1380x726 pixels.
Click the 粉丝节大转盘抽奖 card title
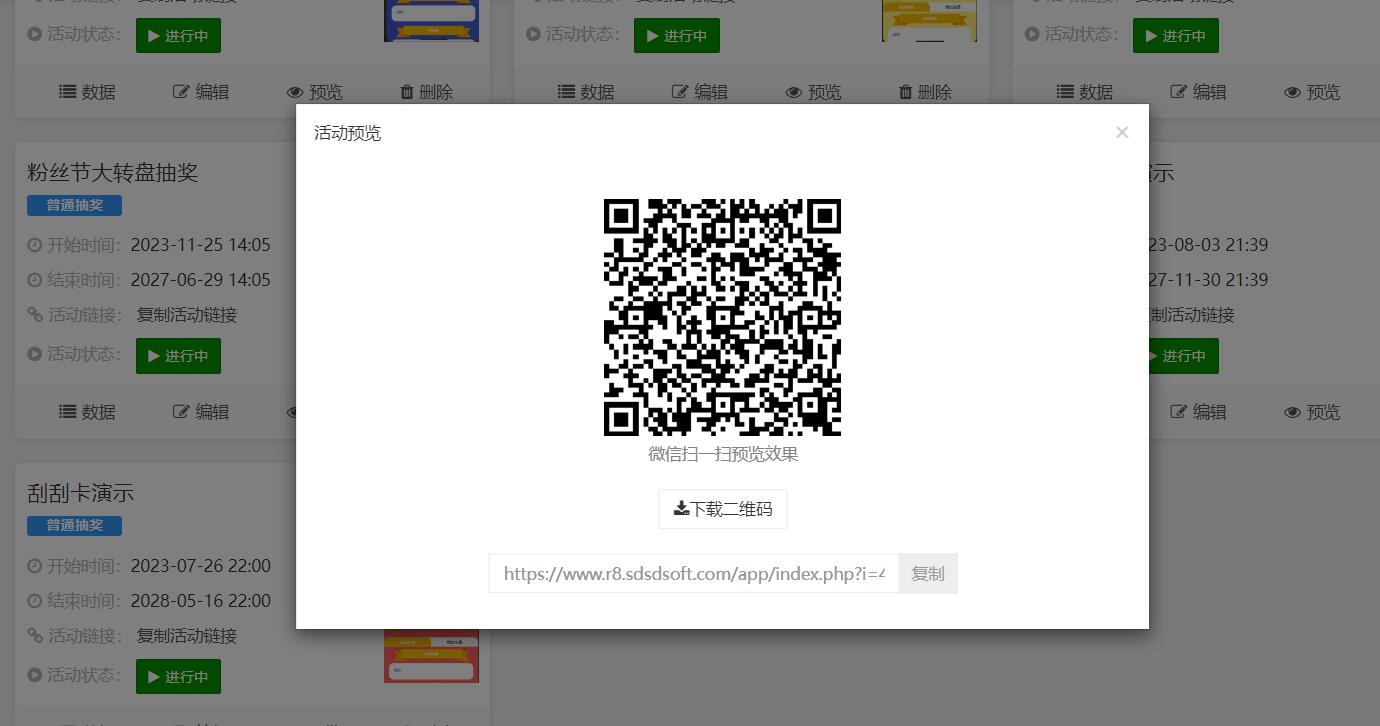pos(113,173)
